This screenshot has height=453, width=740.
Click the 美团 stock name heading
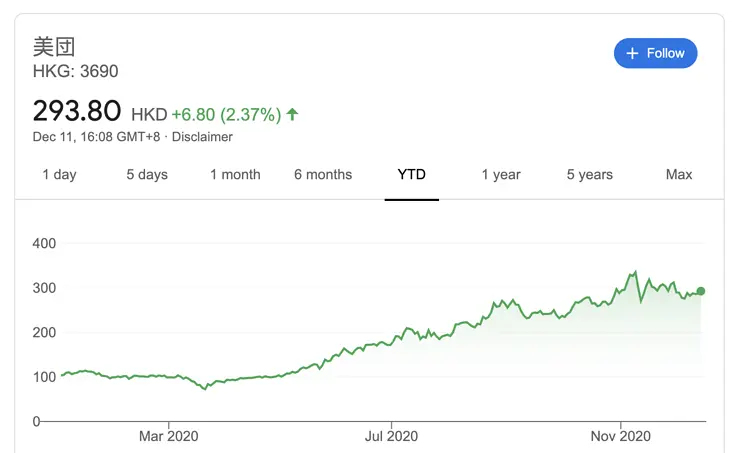pyautogui.click(x=54, y=46)
